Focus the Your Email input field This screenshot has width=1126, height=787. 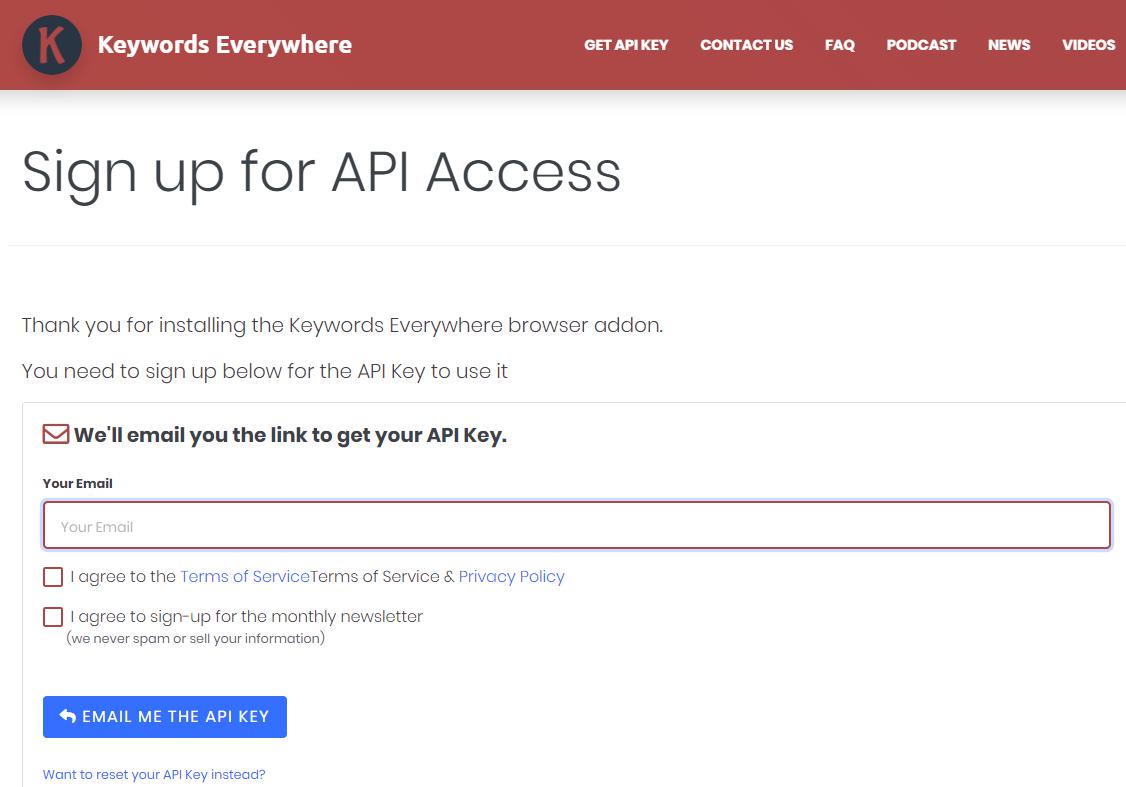click(x=576, y=526)
